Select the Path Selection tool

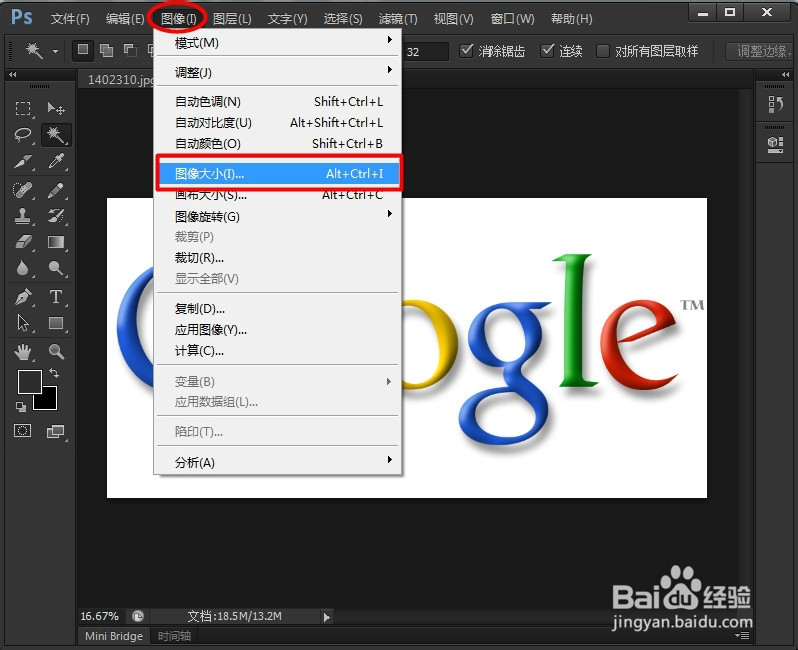tap(23, 323)
